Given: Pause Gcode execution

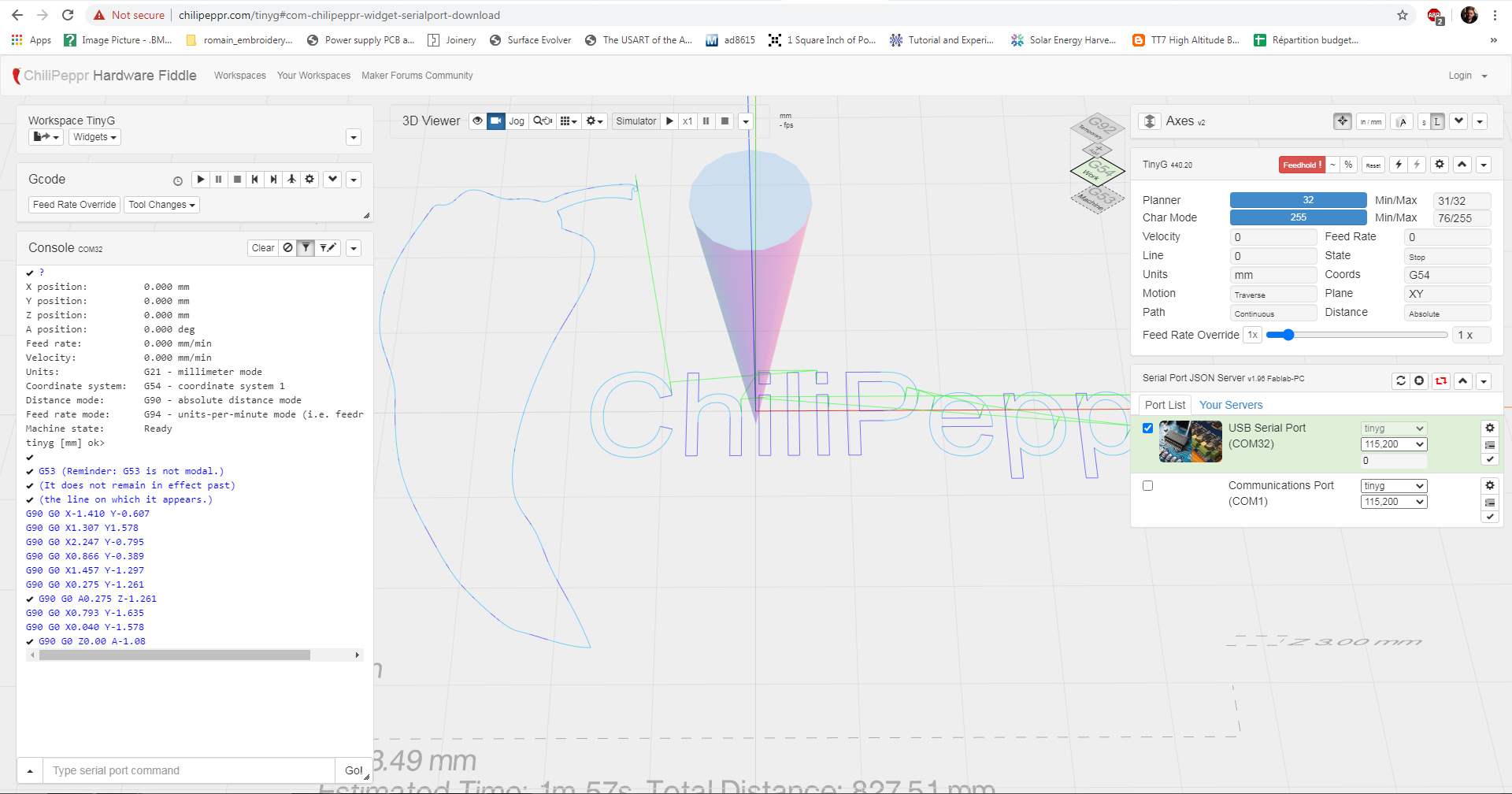Looking at the screenshot, I should point(219,180).
